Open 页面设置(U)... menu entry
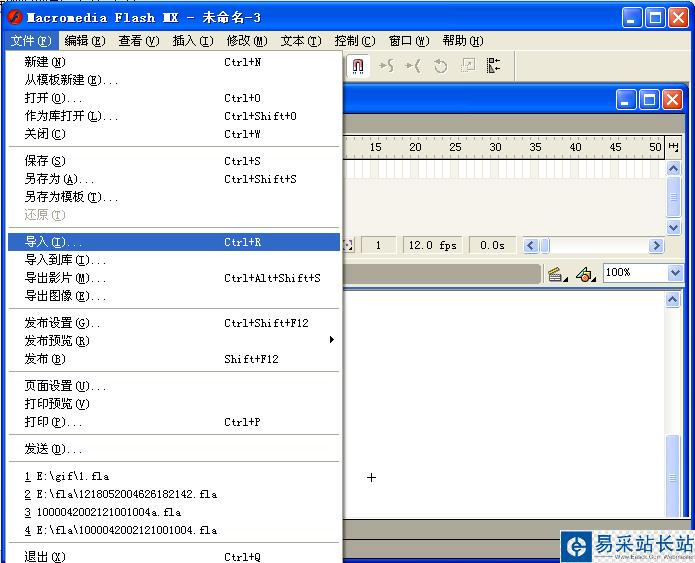The height and width of the screenshot is (563, 695). (174, 386)
